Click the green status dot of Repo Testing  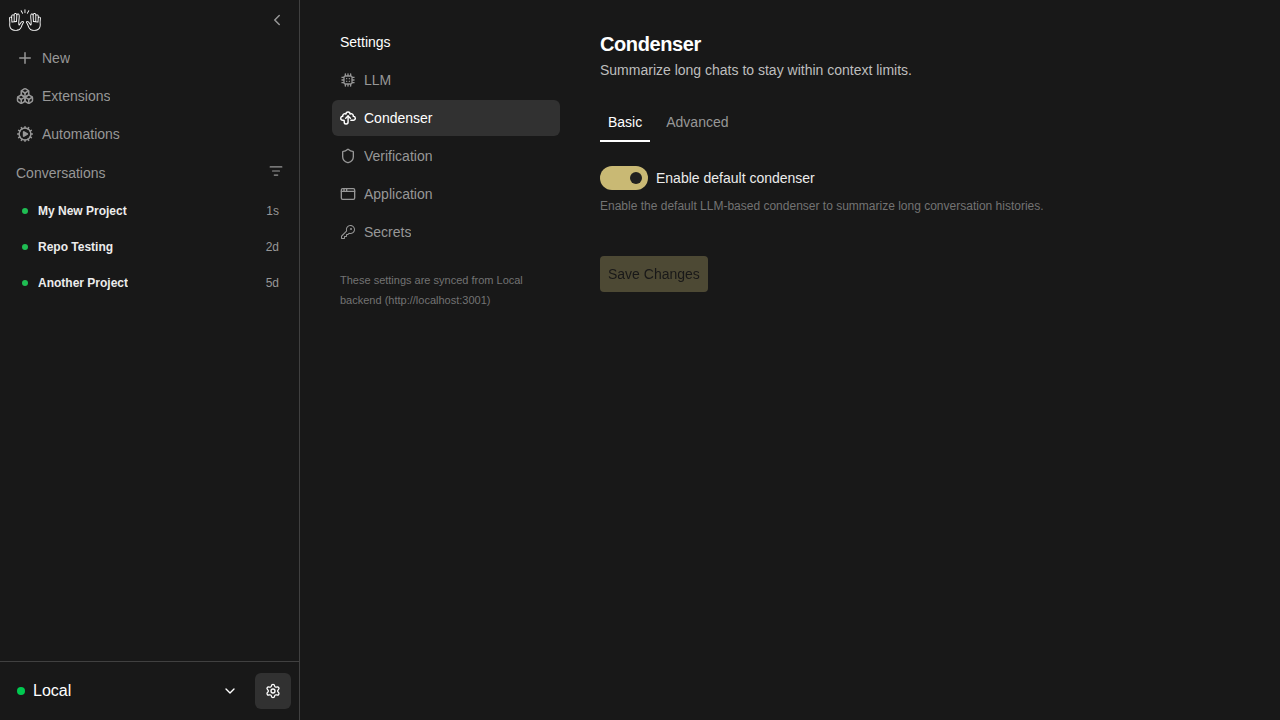pos(25,247)
